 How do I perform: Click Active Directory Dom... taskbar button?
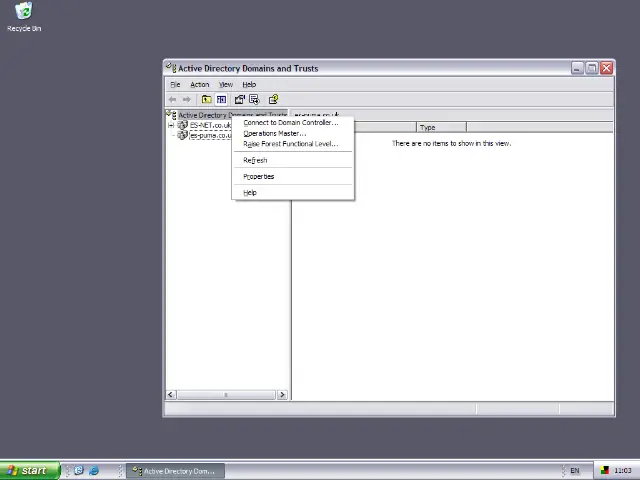pyautogui.click(x=175, y=471)
